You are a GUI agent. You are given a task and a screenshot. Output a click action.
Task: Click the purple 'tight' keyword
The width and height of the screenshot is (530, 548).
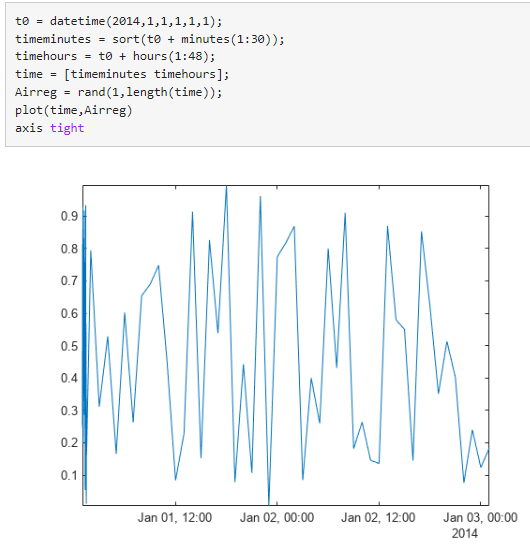click(67, 128)
